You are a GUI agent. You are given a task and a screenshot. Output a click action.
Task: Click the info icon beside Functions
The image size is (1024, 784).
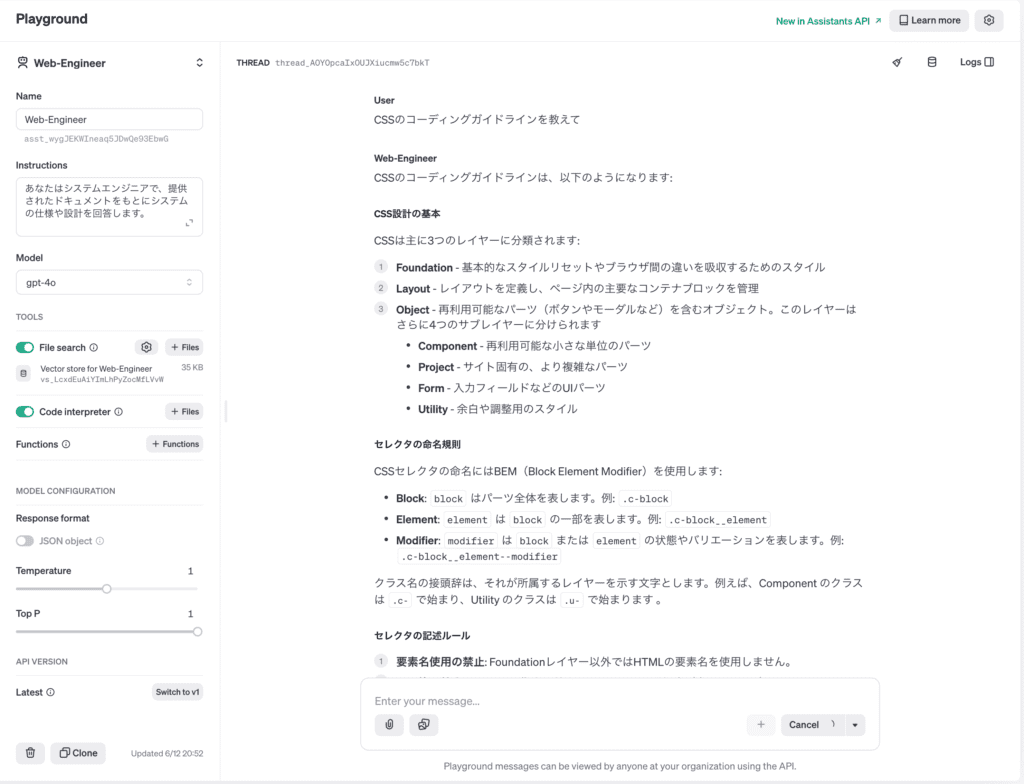(66, 444)
